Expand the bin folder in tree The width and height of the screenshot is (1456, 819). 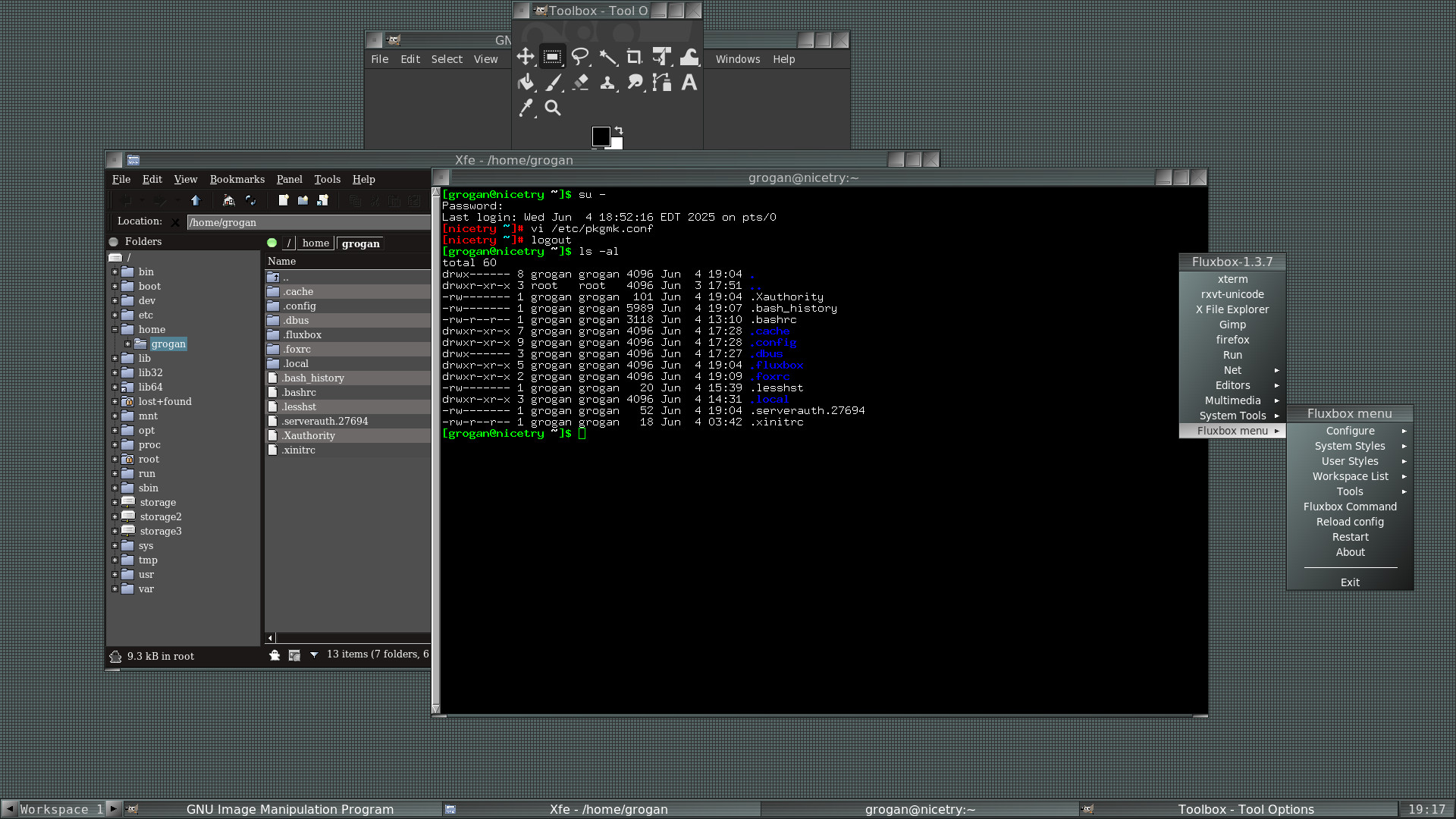pyautogui.click(x=115, y=271)
